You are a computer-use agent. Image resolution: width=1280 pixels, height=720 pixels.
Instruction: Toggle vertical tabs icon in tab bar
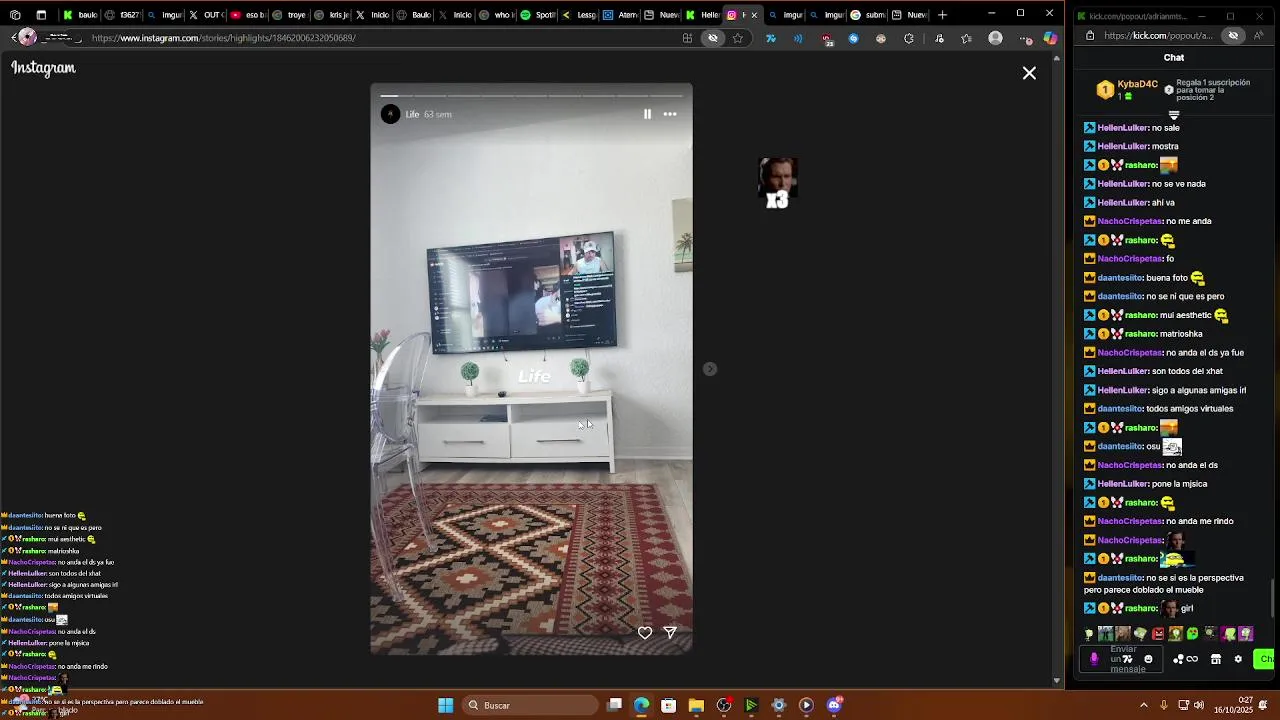coord(41,15)
